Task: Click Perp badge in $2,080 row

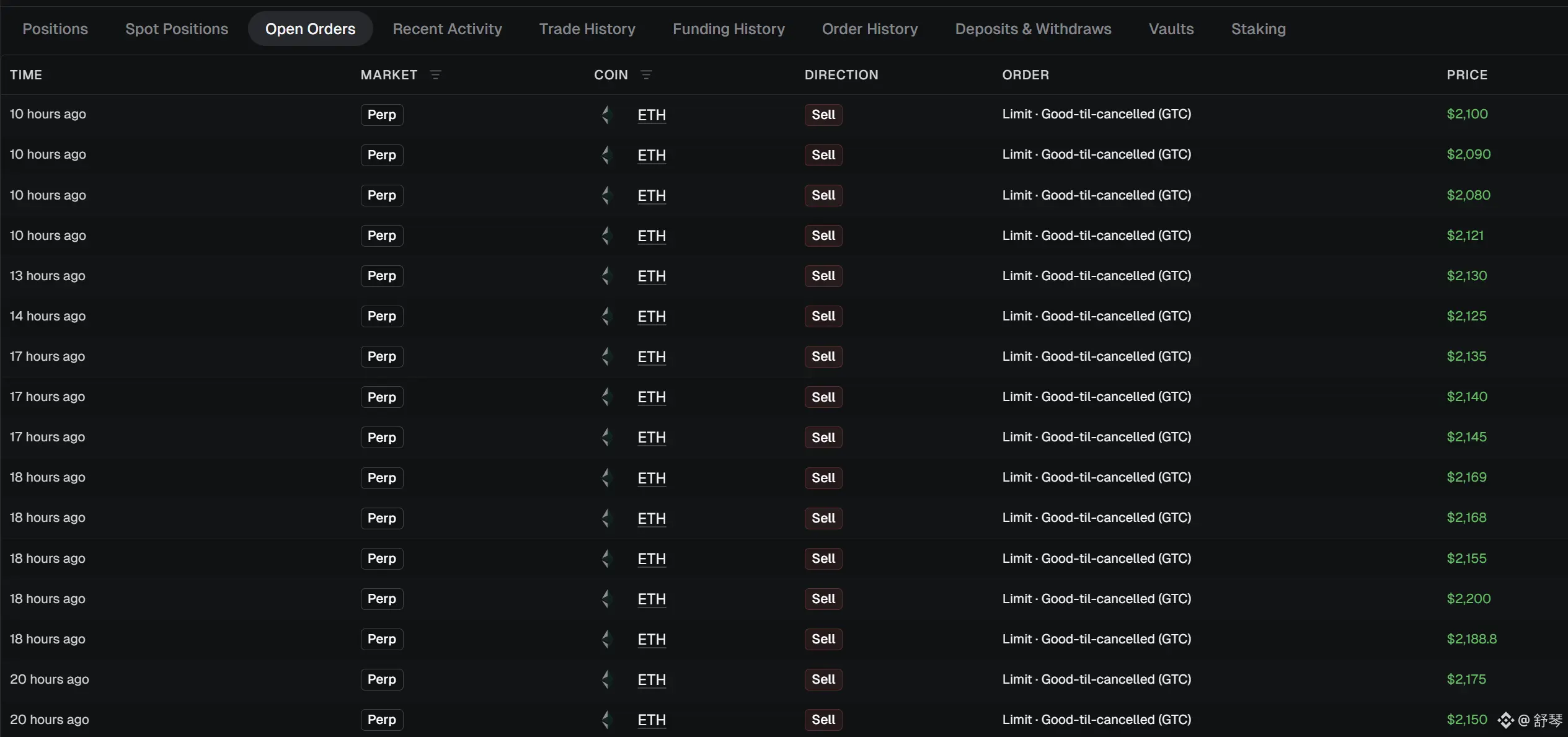Action: [x=382, y=195]
